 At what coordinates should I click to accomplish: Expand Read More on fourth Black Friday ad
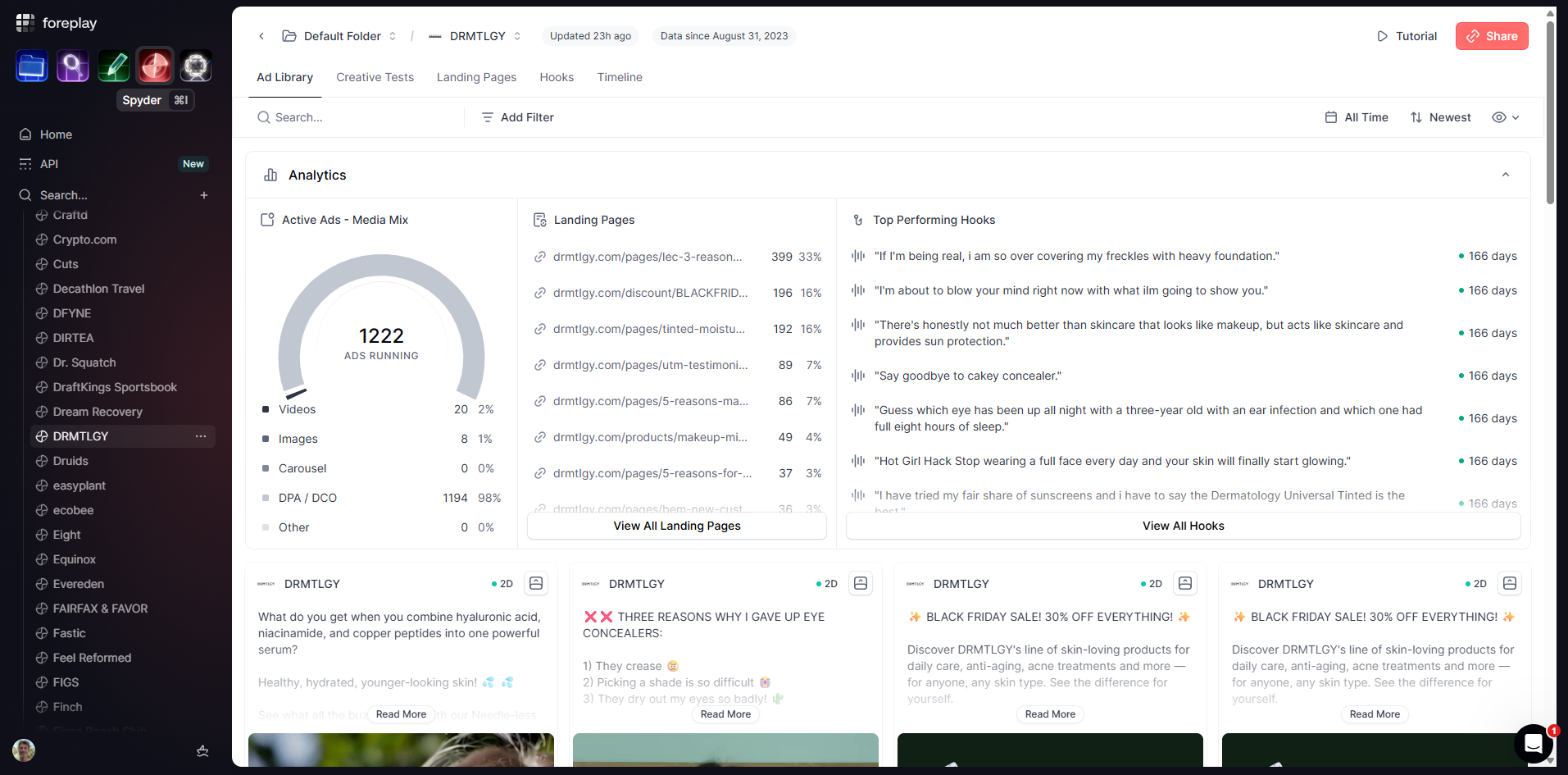[1375, 714]
